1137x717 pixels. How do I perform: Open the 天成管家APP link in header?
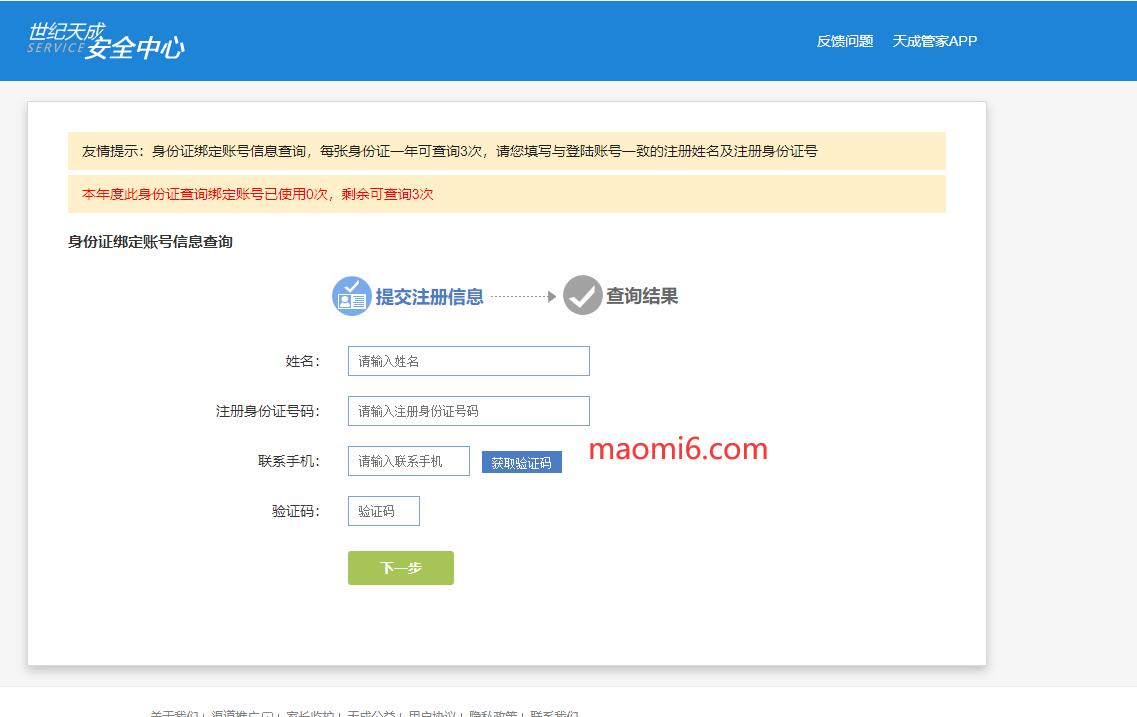[x=934, y=41]
